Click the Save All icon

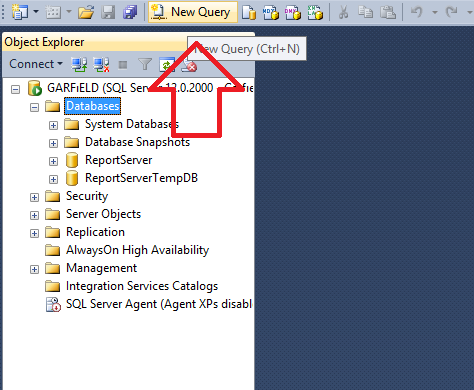tap(130, 12)
